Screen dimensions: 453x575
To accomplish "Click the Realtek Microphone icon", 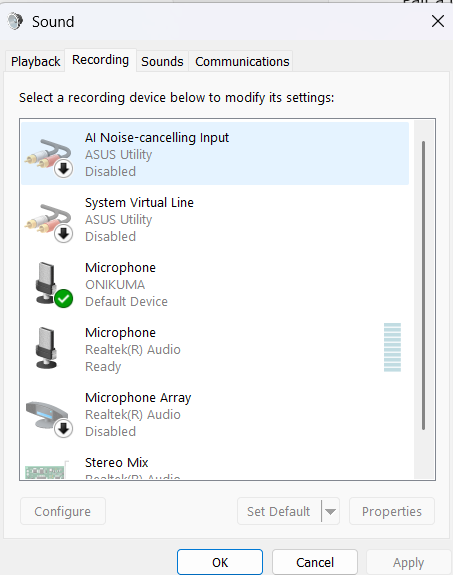I will pos(46,348).
